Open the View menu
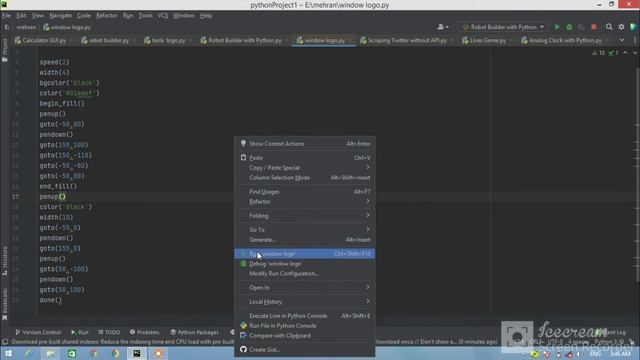Screen dimensions: 640x360 pos(38,16)
